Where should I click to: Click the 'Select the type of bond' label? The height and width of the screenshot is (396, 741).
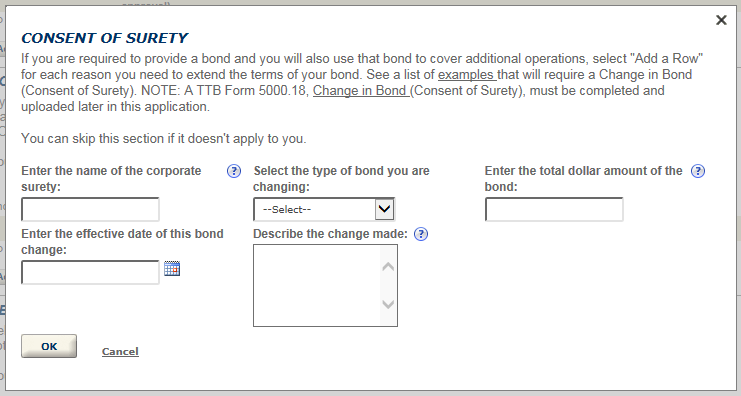click(x=341, y=179)
